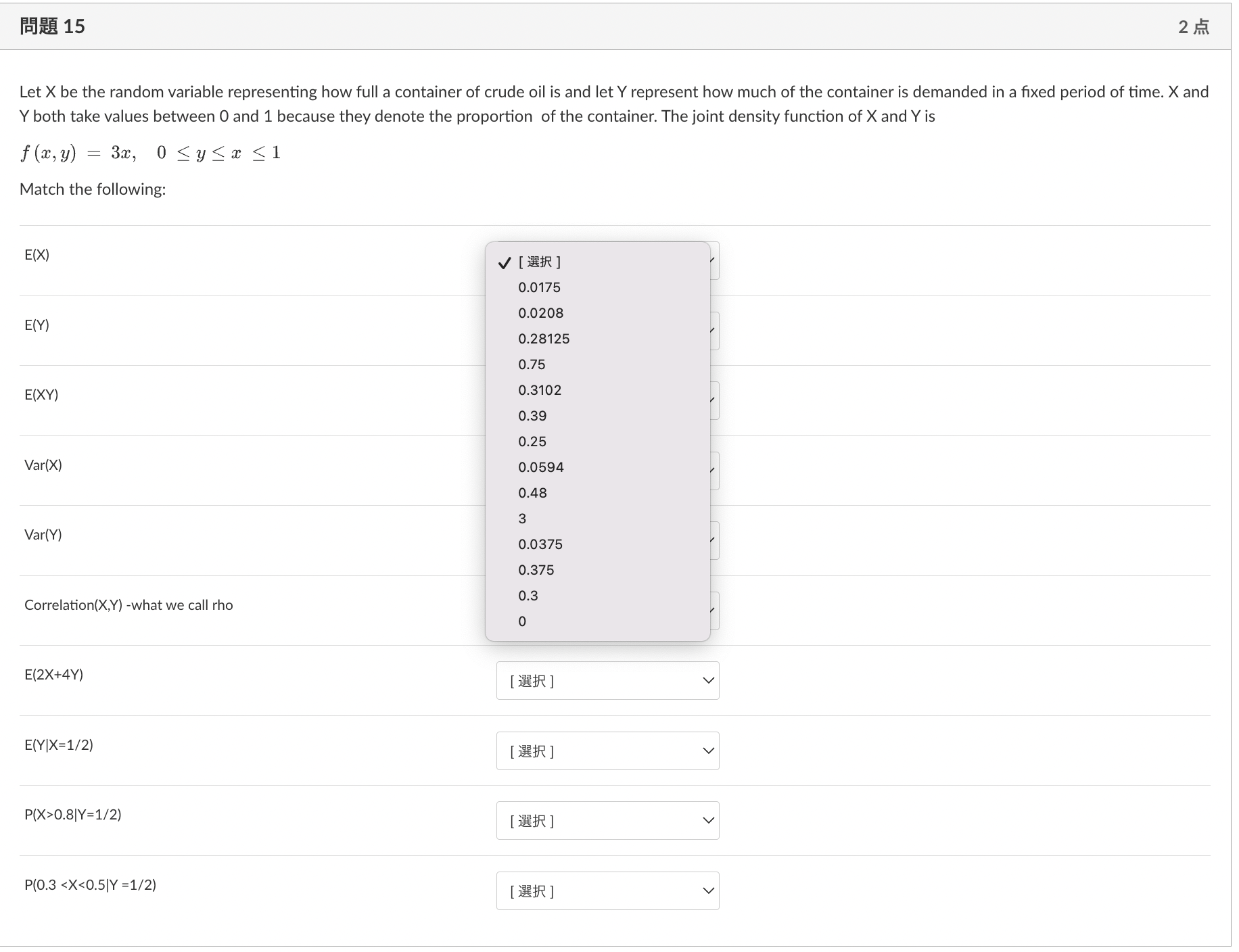Open the E(2X+4Y) answer dropdown
1239x952 pixels.
[607, 680]
